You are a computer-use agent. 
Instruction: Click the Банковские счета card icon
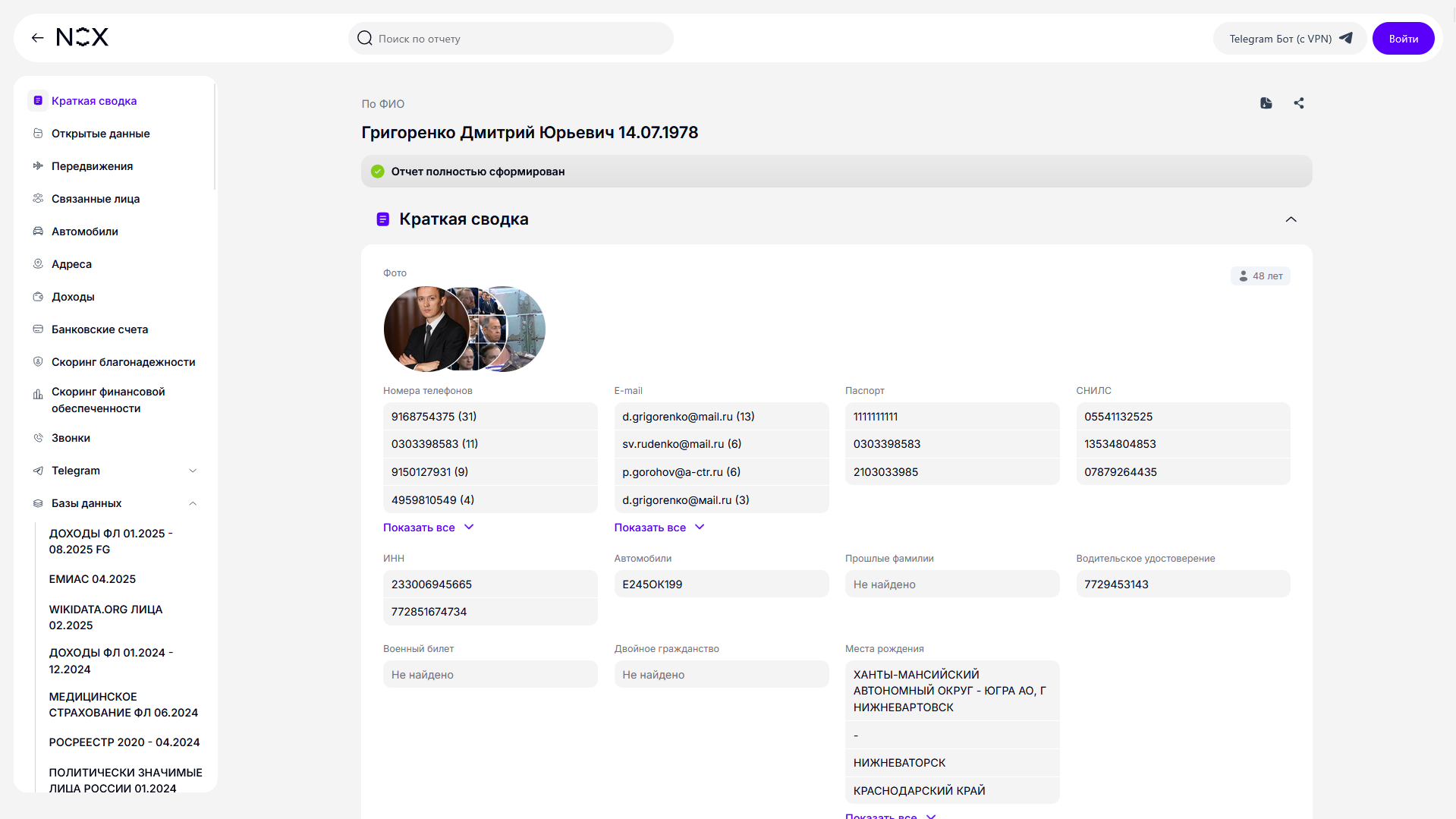38,329
